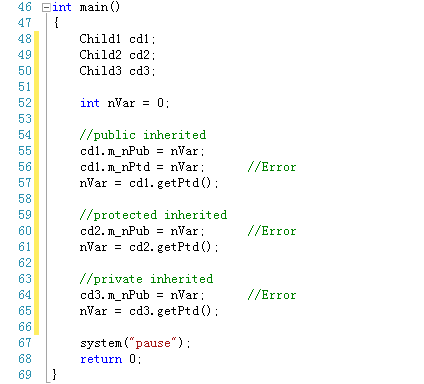424x384 pixels.
Task: Click the 'return 0;' statement
Action: 111,359
